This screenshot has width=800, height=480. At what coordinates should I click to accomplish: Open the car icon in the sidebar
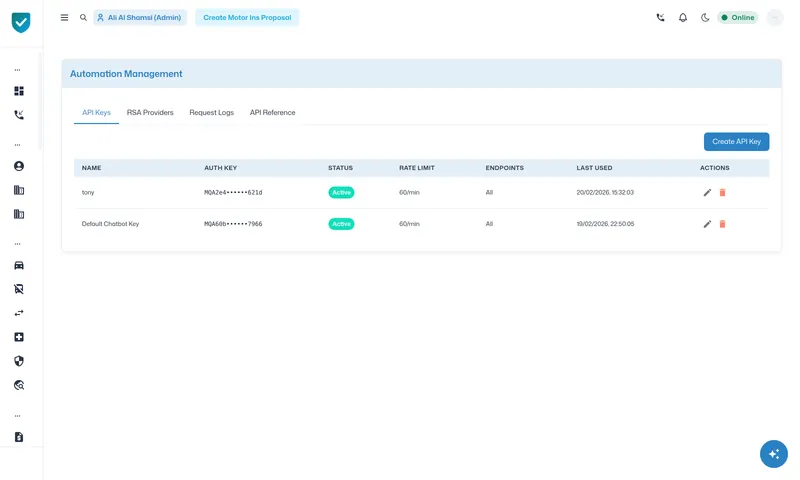tap(19, 265)
